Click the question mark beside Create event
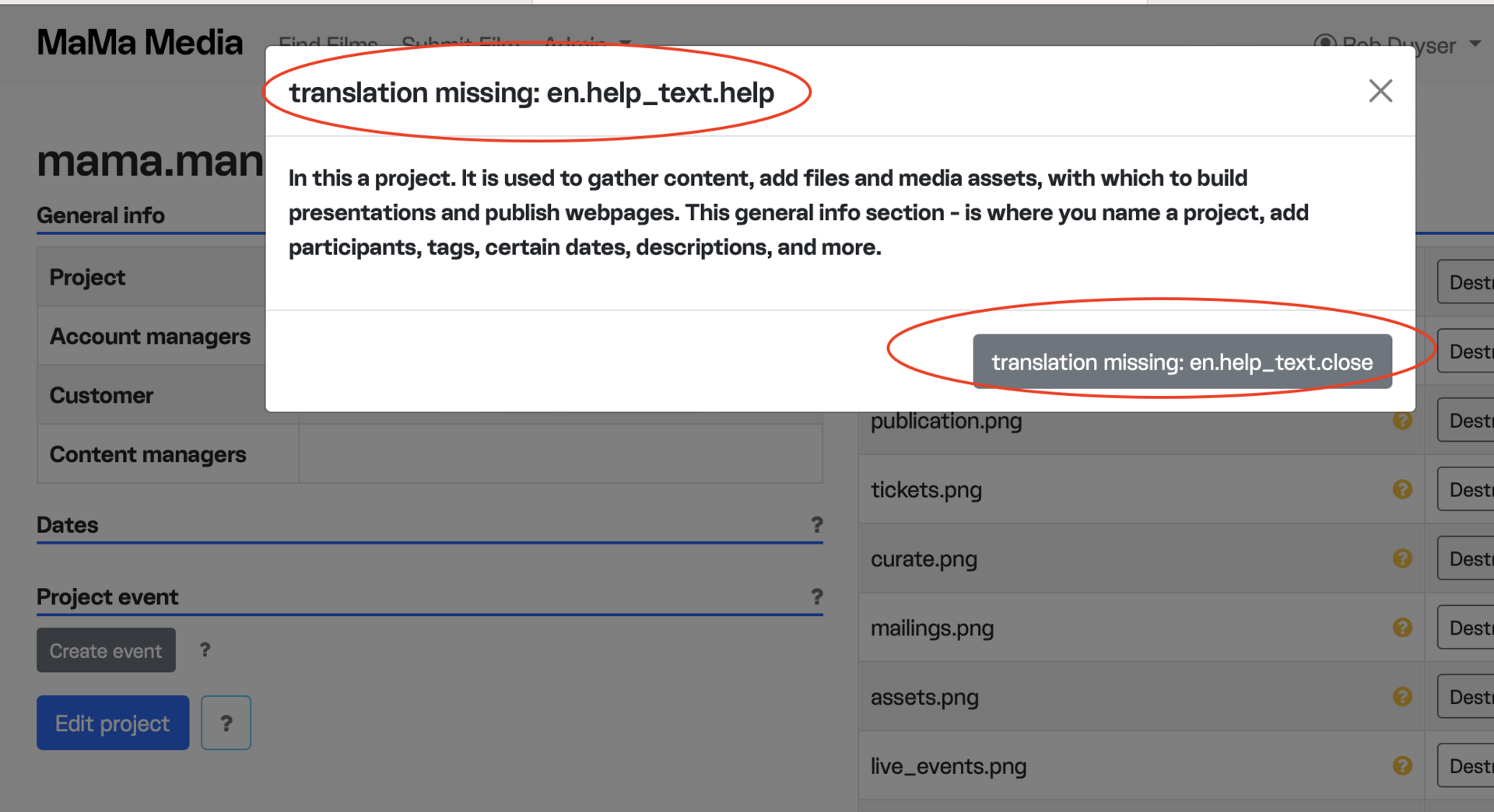This screenshot has width=1494, height=812. click(205, 649)
